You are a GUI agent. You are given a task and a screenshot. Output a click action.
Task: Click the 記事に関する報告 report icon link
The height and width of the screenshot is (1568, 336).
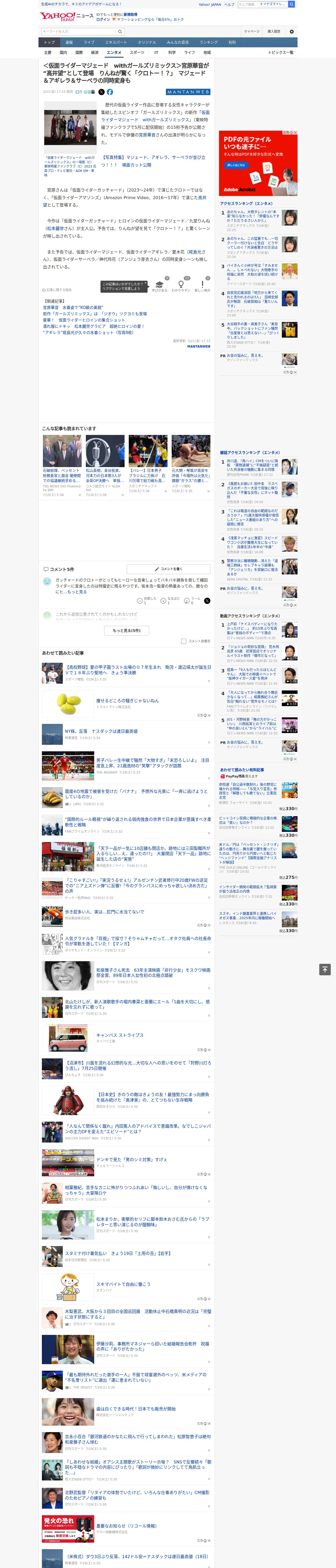pyautogui.click(x=57, y=290)
